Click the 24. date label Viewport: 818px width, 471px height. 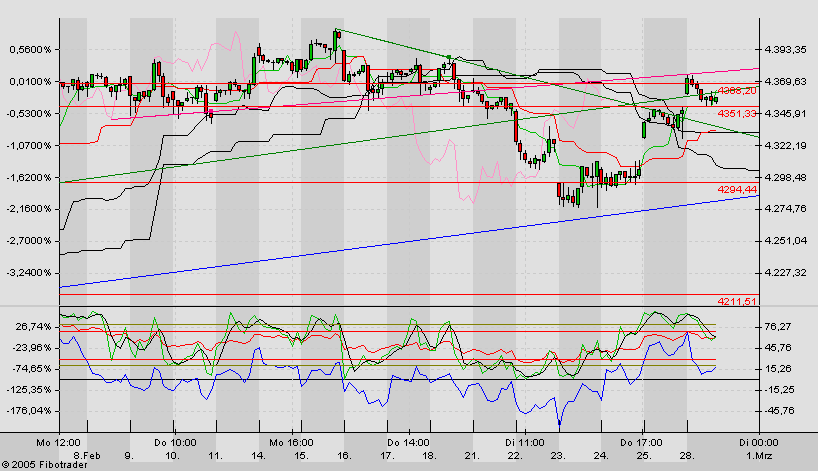[x=601, y=455]
